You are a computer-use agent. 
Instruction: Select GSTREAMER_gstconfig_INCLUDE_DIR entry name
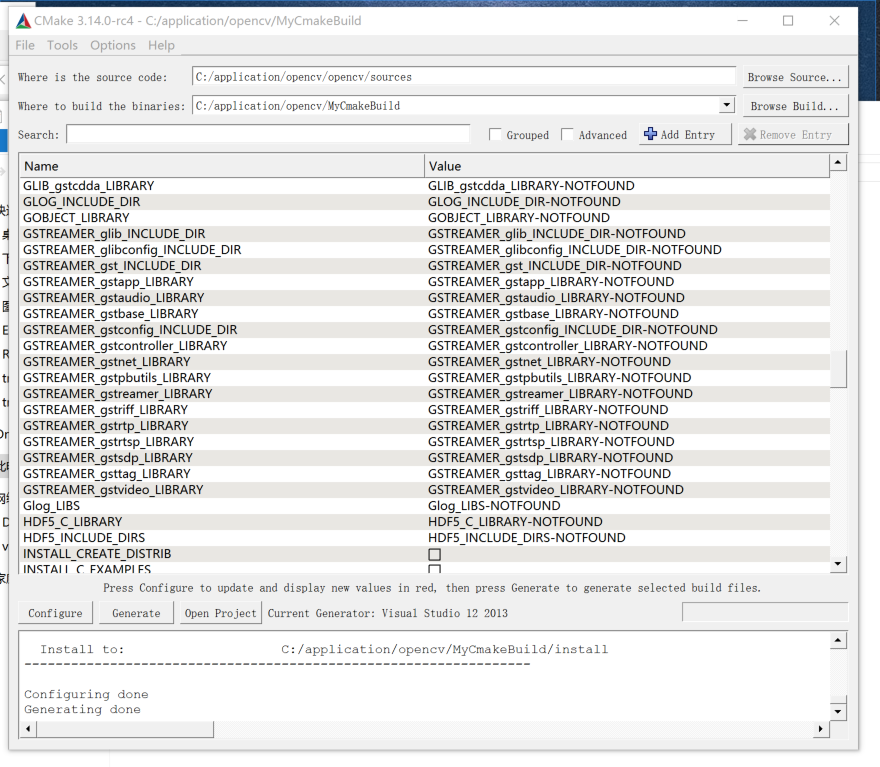click(x=130, y=330)
